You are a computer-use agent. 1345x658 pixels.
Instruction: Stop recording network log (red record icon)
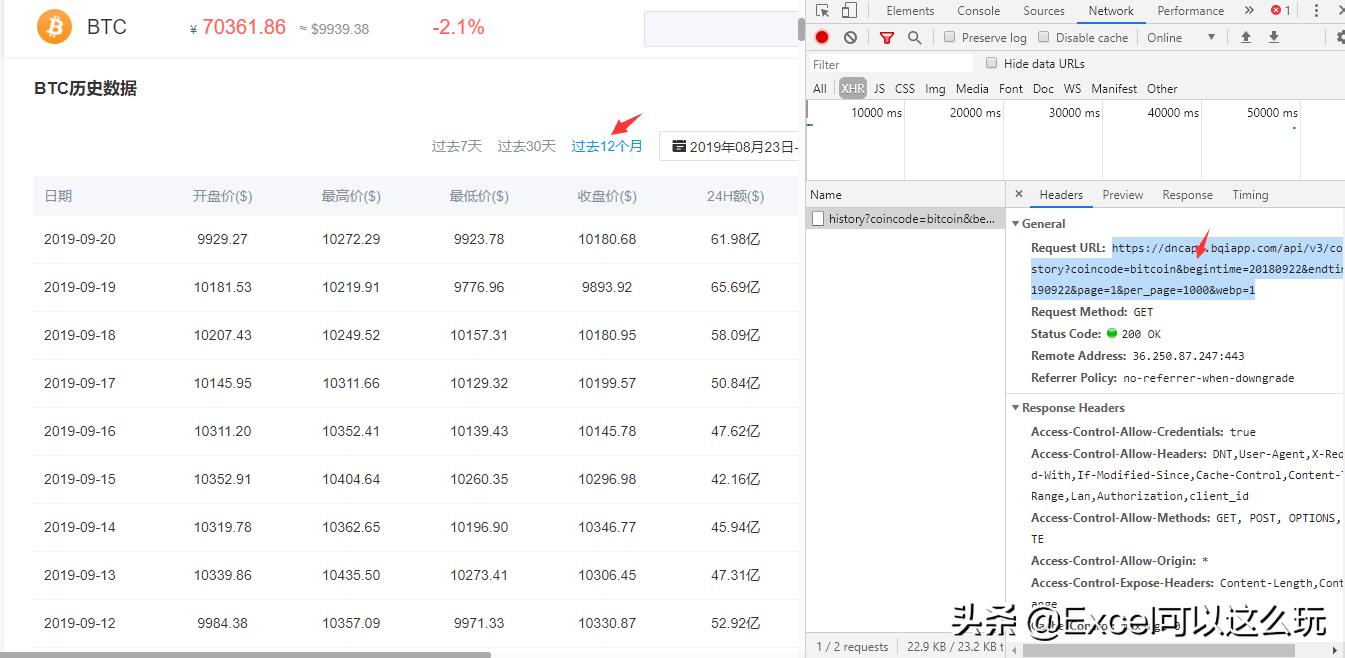click(822, 37)
